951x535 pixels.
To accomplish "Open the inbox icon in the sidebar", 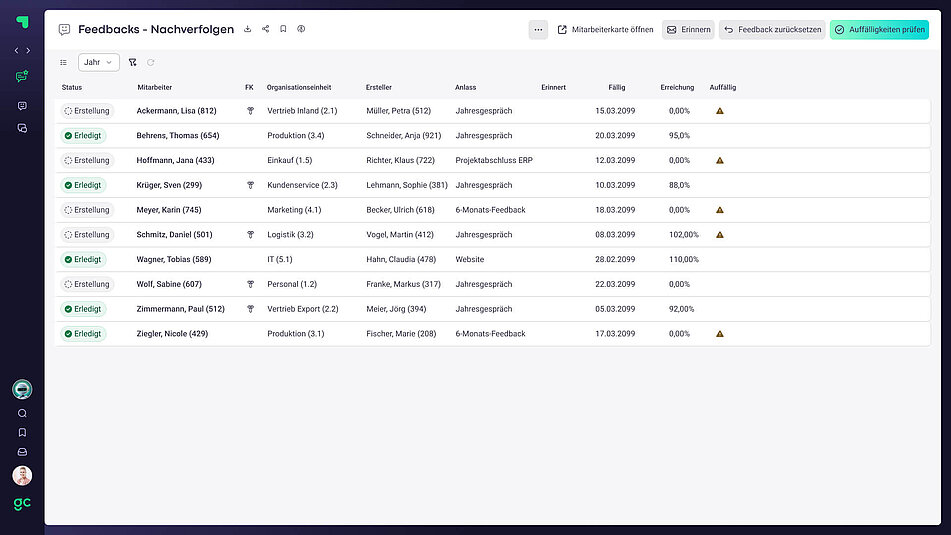I will tap(22, 451).
